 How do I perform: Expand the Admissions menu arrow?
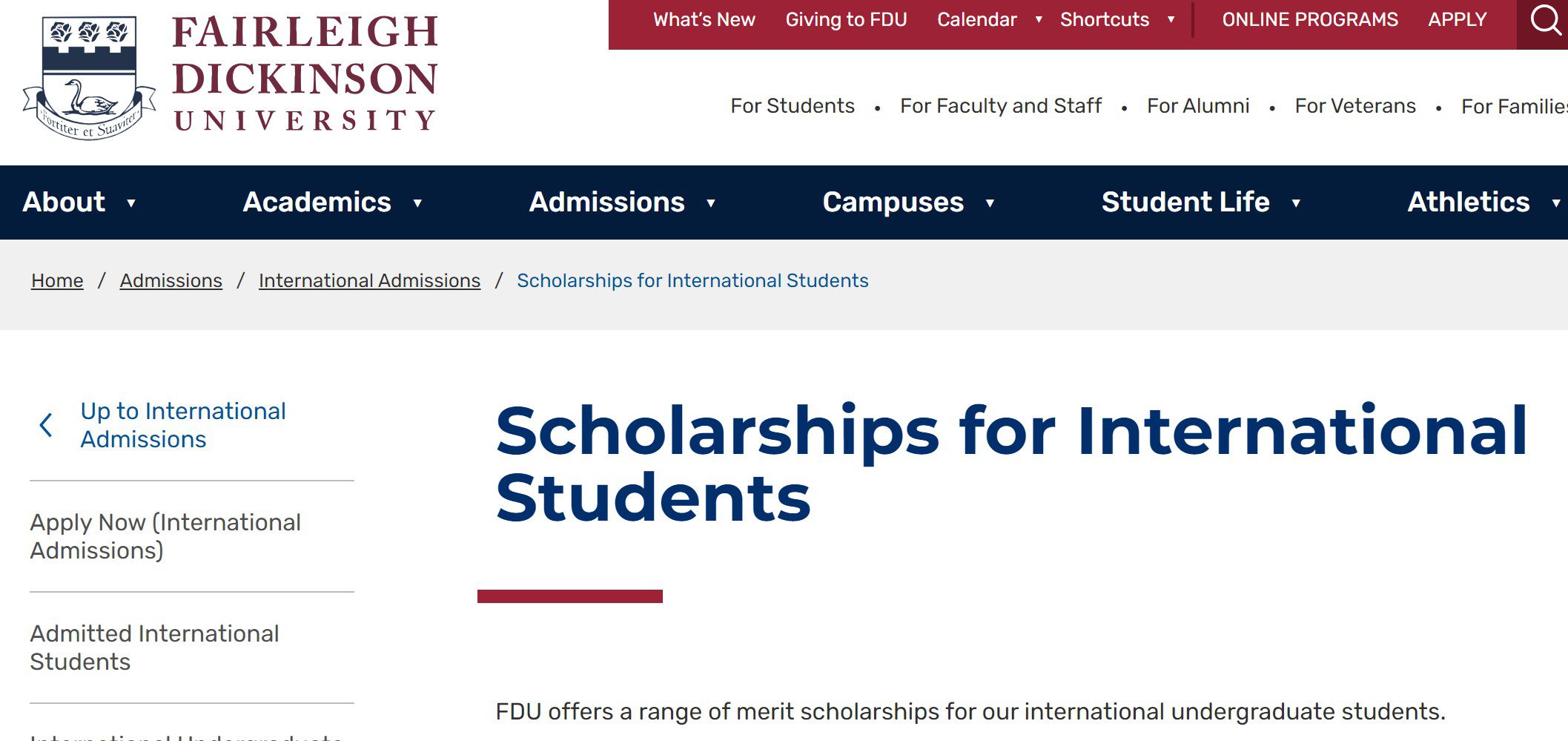711,203
